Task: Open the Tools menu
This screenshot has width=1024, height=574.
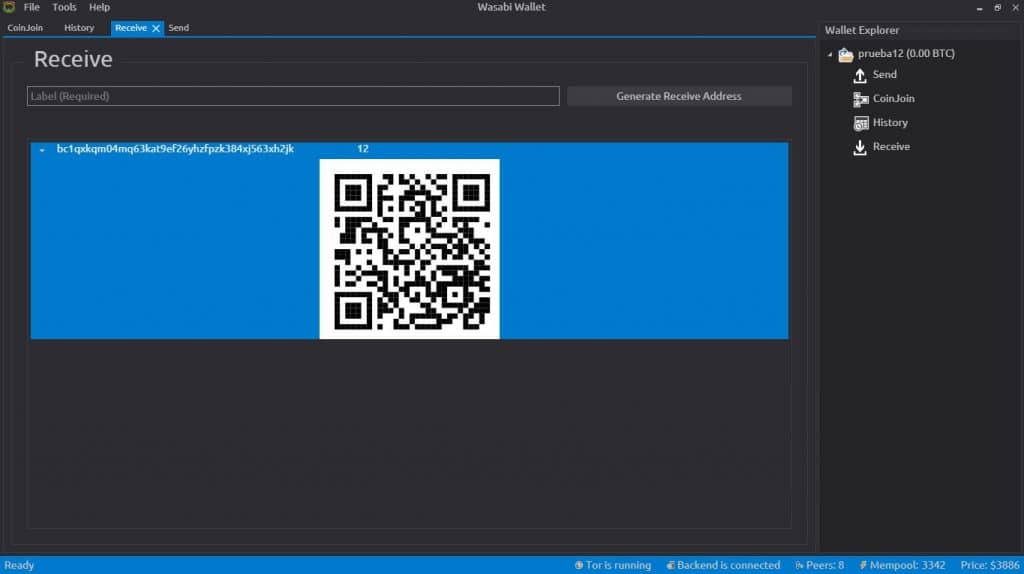Action: pyautogui.click(x=64, y=7)
